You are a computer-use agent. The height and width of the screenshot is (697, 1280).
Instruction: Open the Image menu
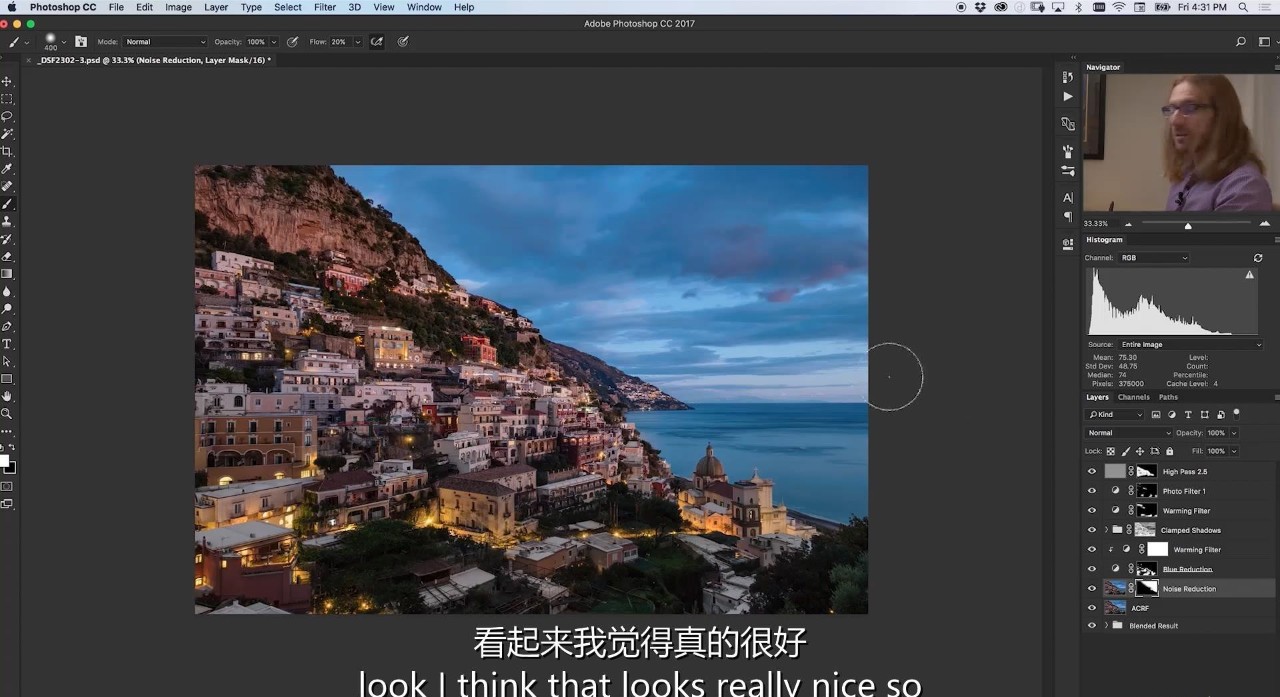point(178,7)
